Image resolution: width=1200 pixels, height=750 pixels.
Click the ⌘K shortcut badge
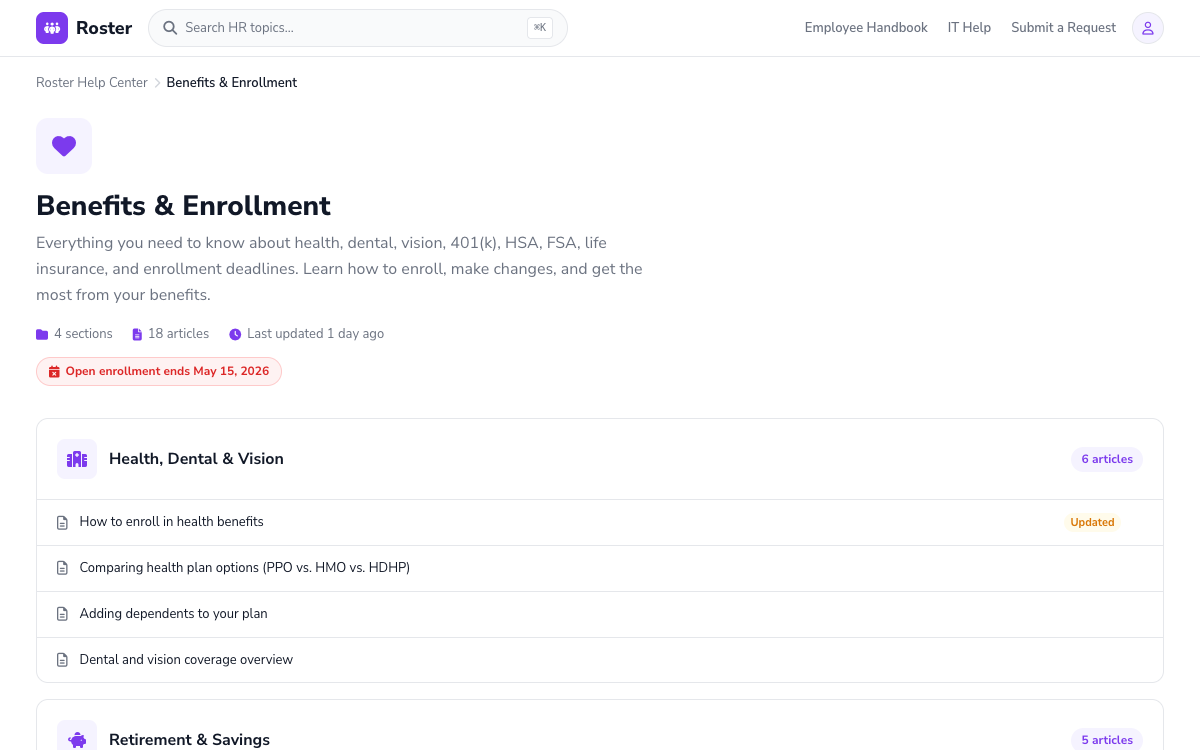[540, 28]
